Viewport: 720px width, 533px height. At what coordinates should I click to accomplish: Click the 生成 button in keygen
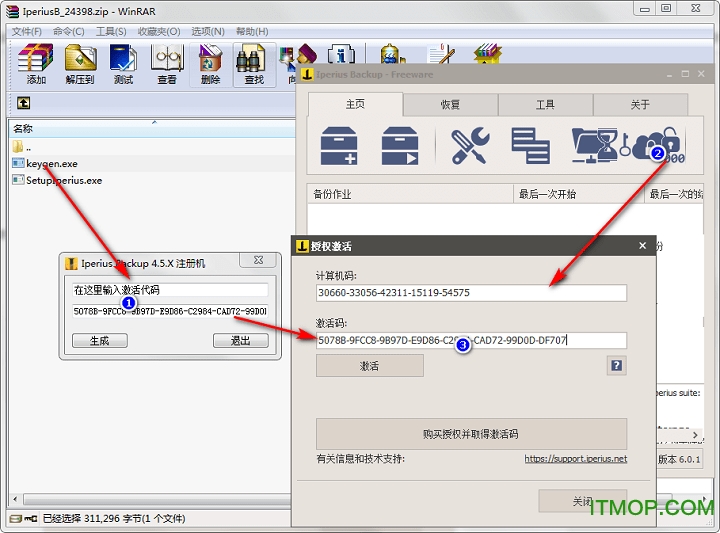coord(100,340)
